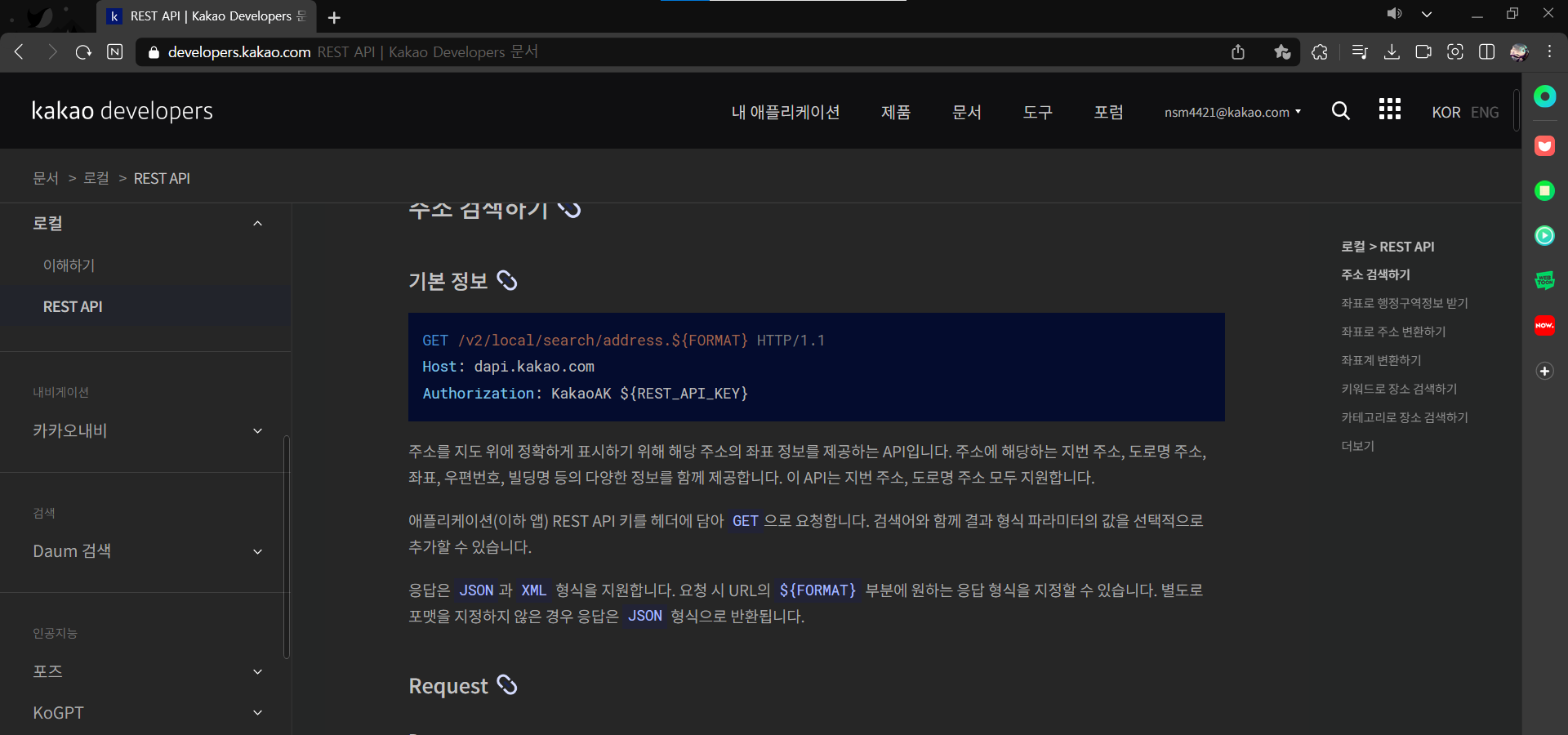Jump to 좌표로 행정구역정보 받기 section
Viewport: 1568px width, 735px height.
(x=1405, y=303)
